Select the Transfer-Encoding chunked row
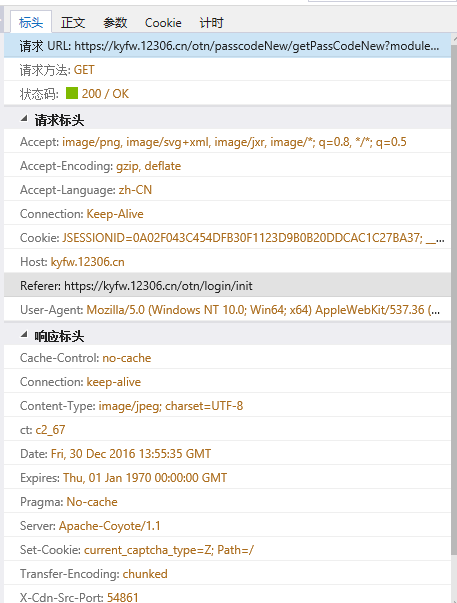The image size is (457, 603). click(227, 573)
